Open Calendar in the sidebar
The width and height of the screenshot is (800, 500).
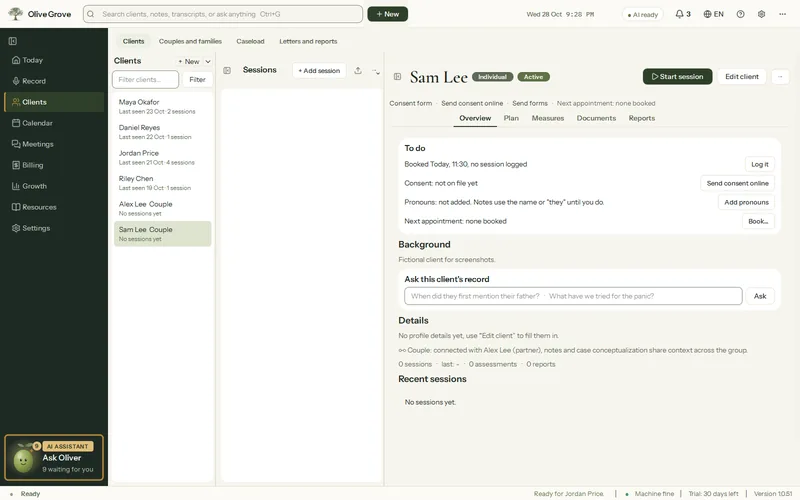(54, 123)
